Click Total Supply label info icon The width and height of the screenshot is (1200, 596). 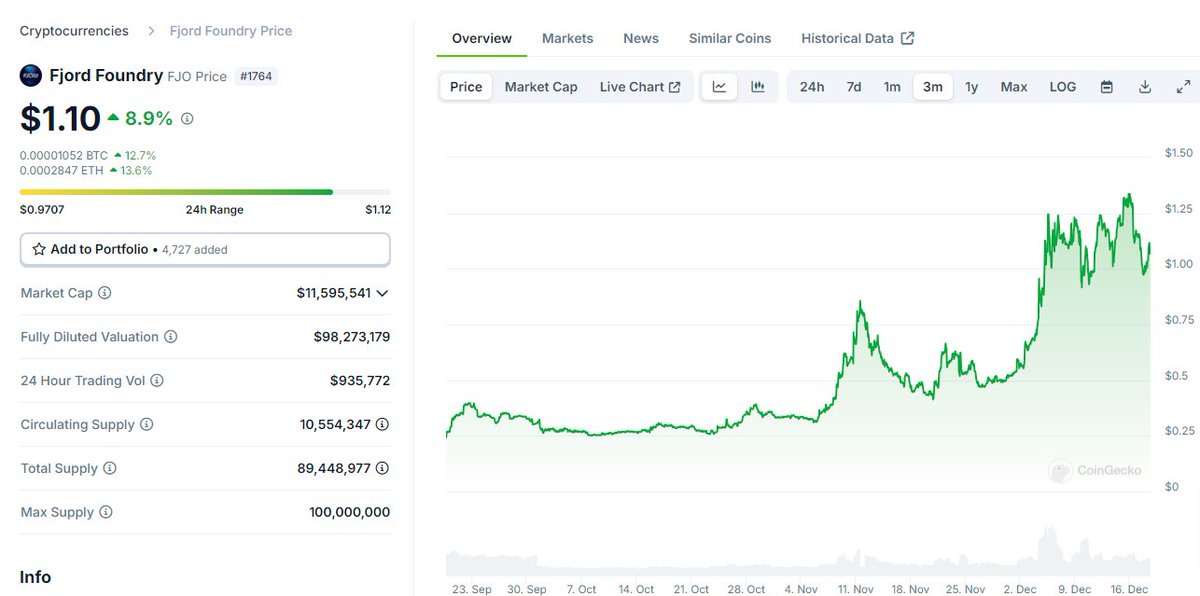click(110, 468)
